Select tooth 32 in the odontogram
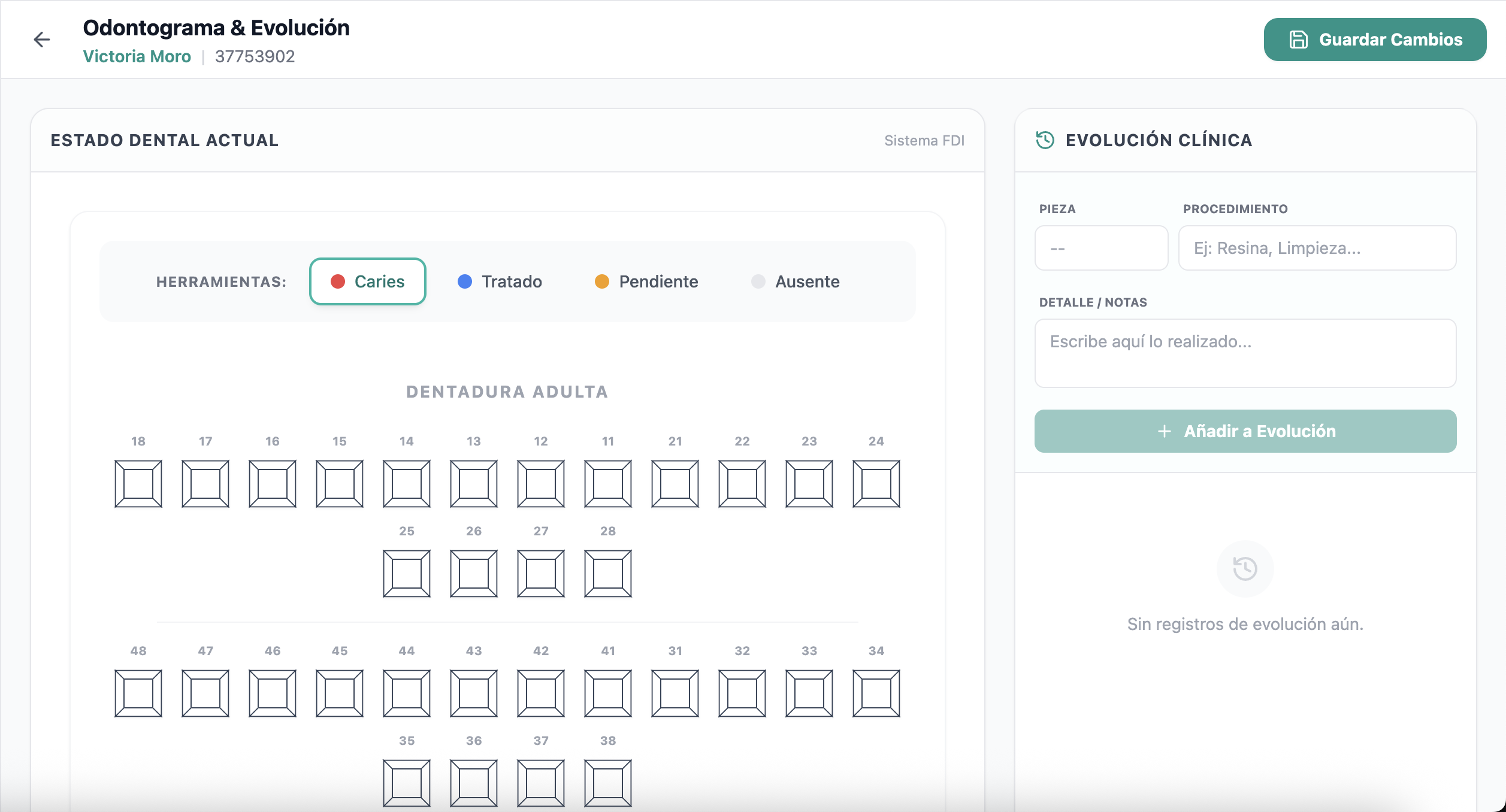Image resolution: width=1506 pixels, height=812 pixels. pyautogui.click(x=742, y=693)
